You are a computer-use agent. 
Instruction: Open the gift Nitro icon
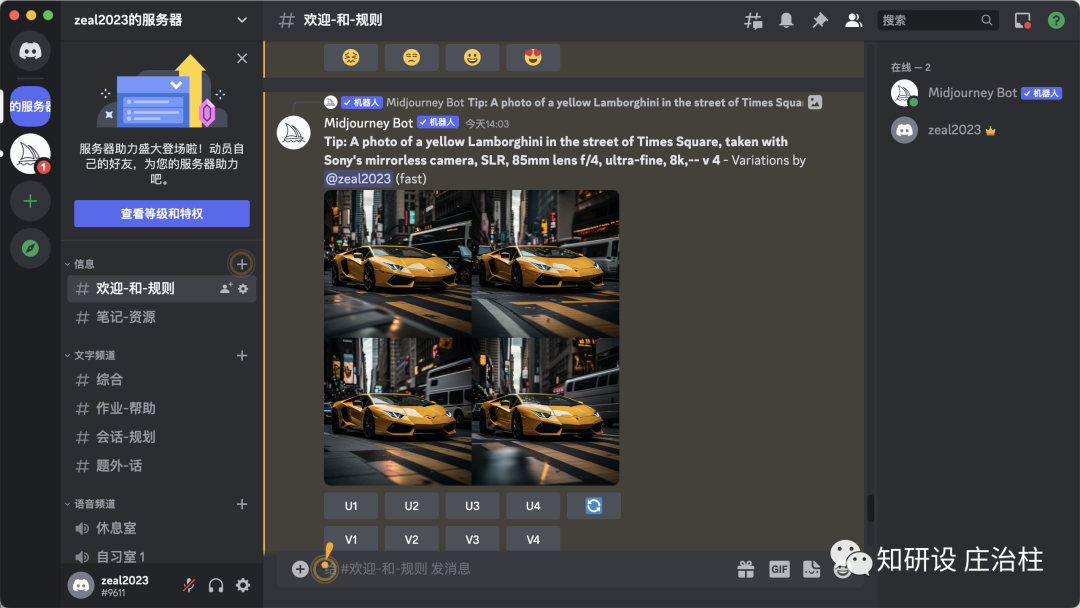coord(745,569)
